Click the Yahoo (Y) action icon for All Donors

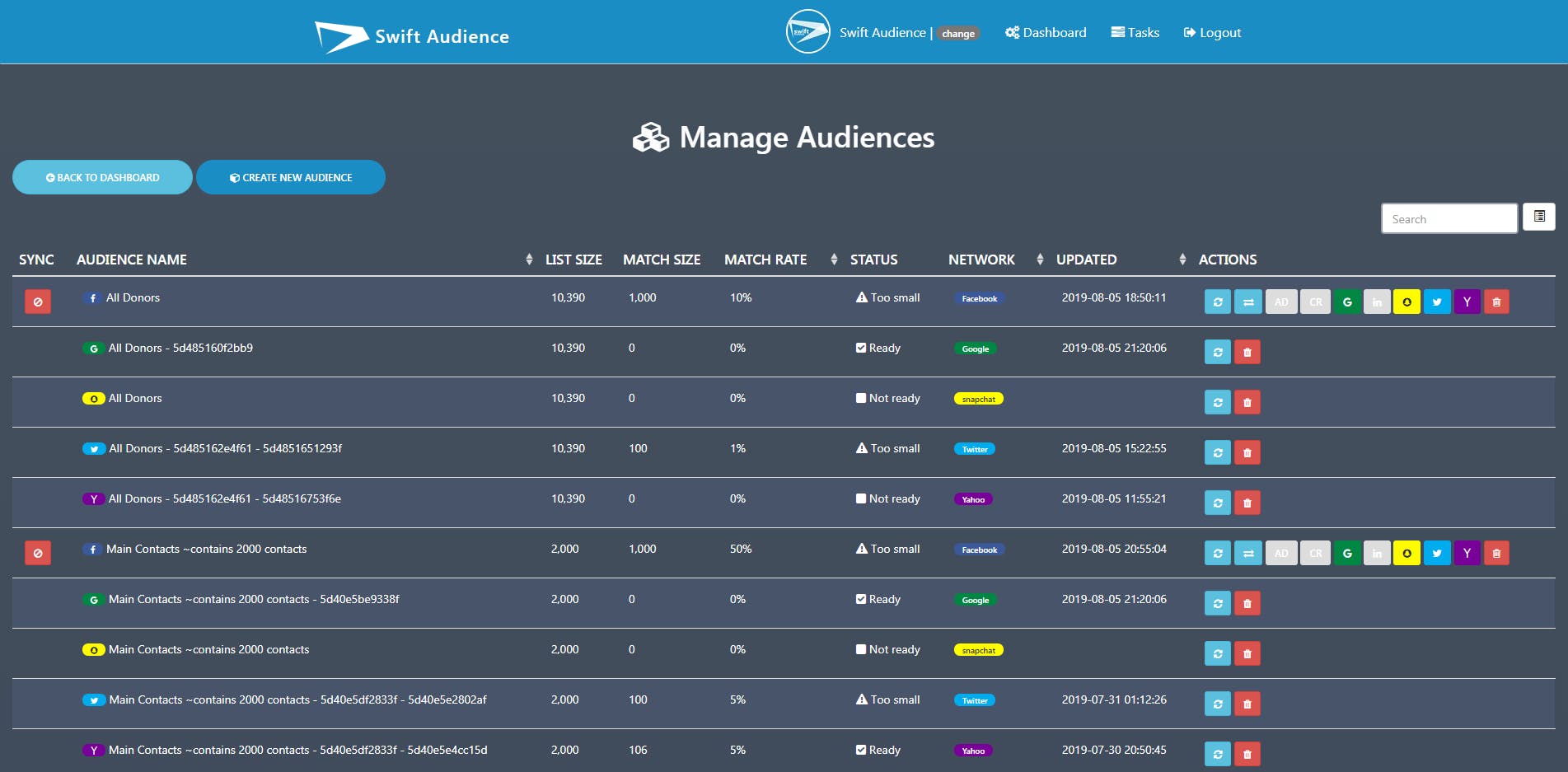coord(1467,302)
